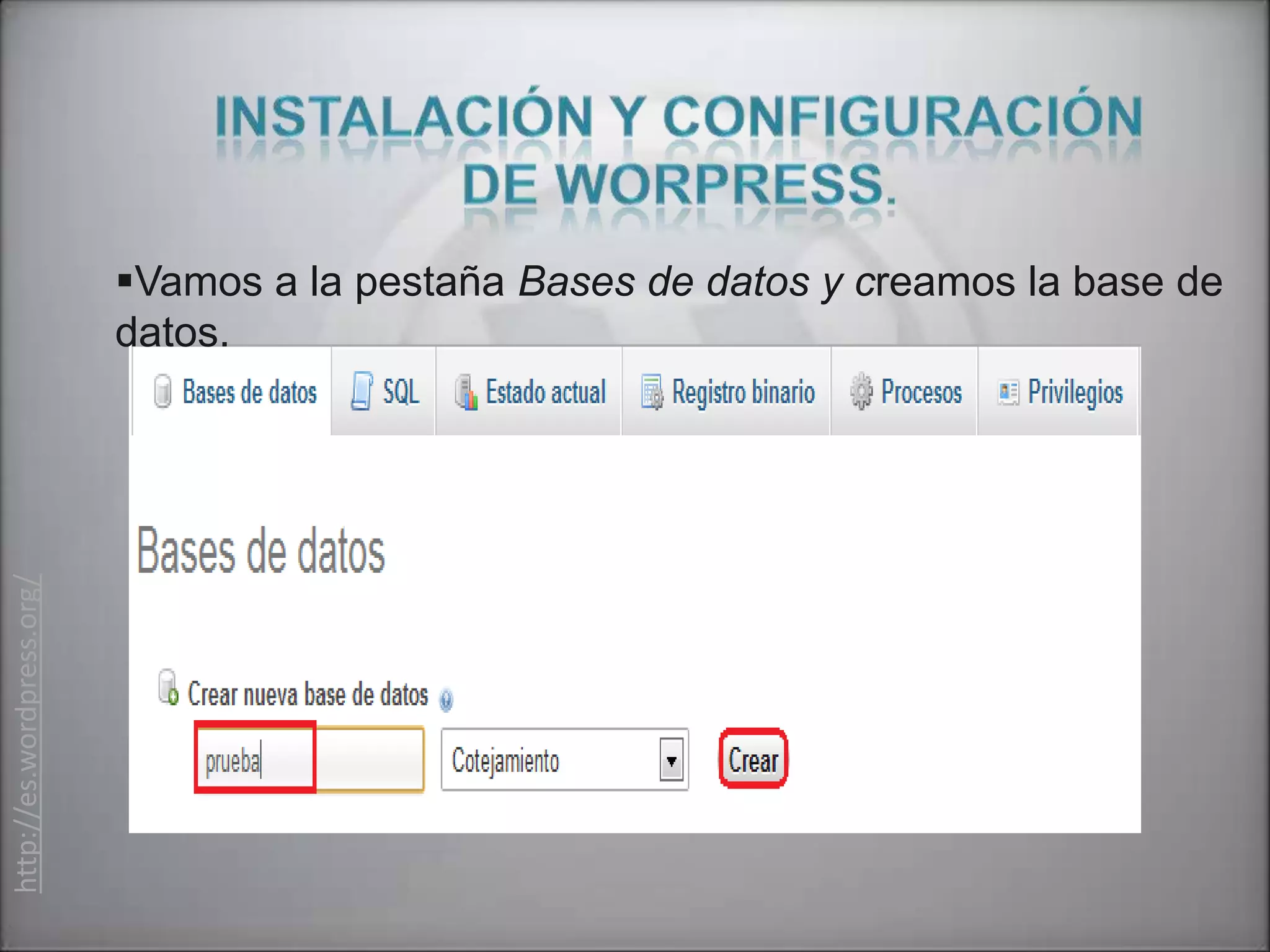Open the help icon next to Crear nueva base de datos
The image size is (1270, 952).
[446, 700]
